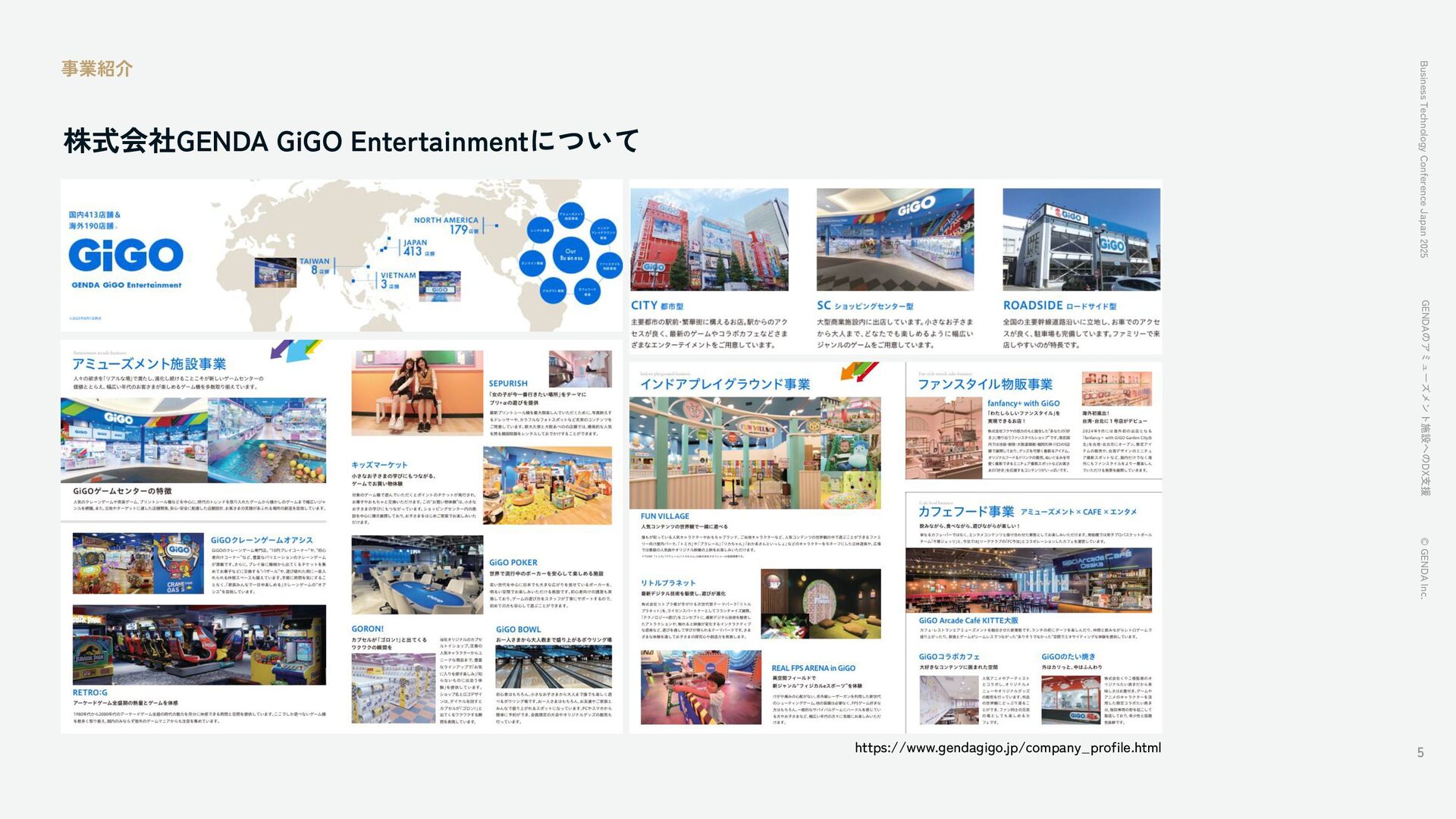Click the central 'Our Business' blue circle
This screenshot has width=1456, height=819.
point(571,254)
